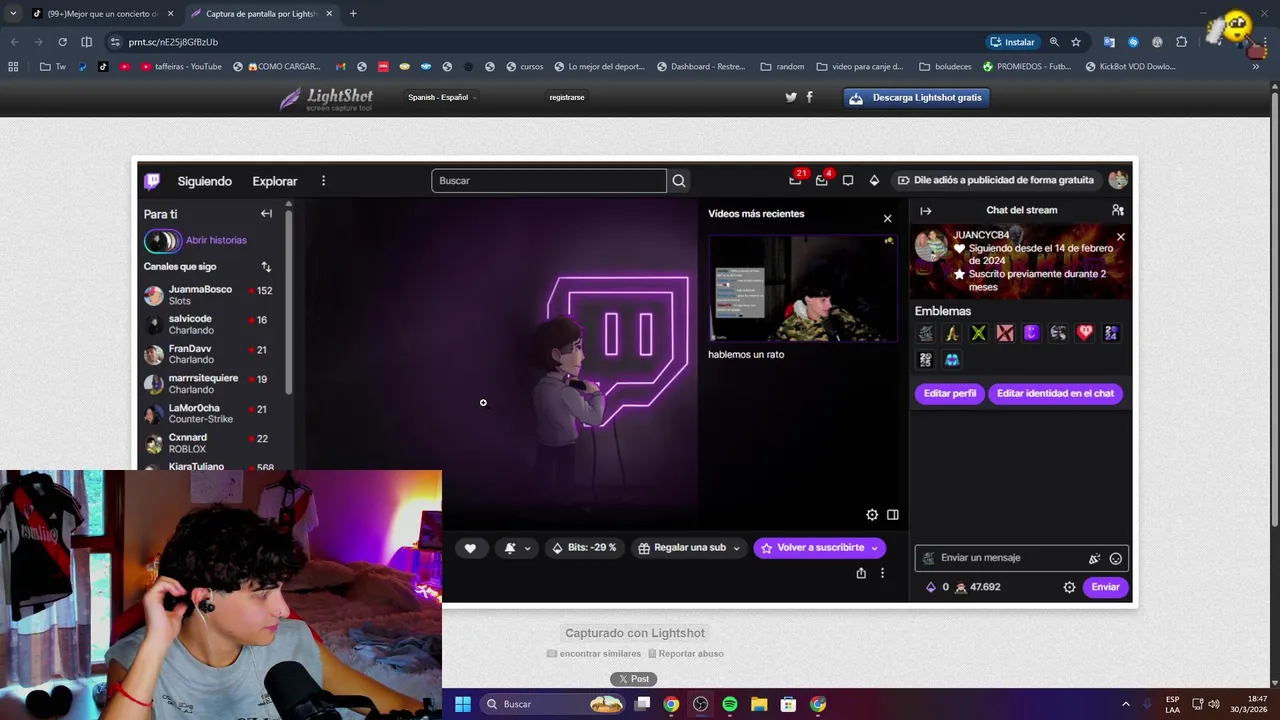Click Editar perfil button
Screen dimensions: 1280x720
tap(950, 394)
